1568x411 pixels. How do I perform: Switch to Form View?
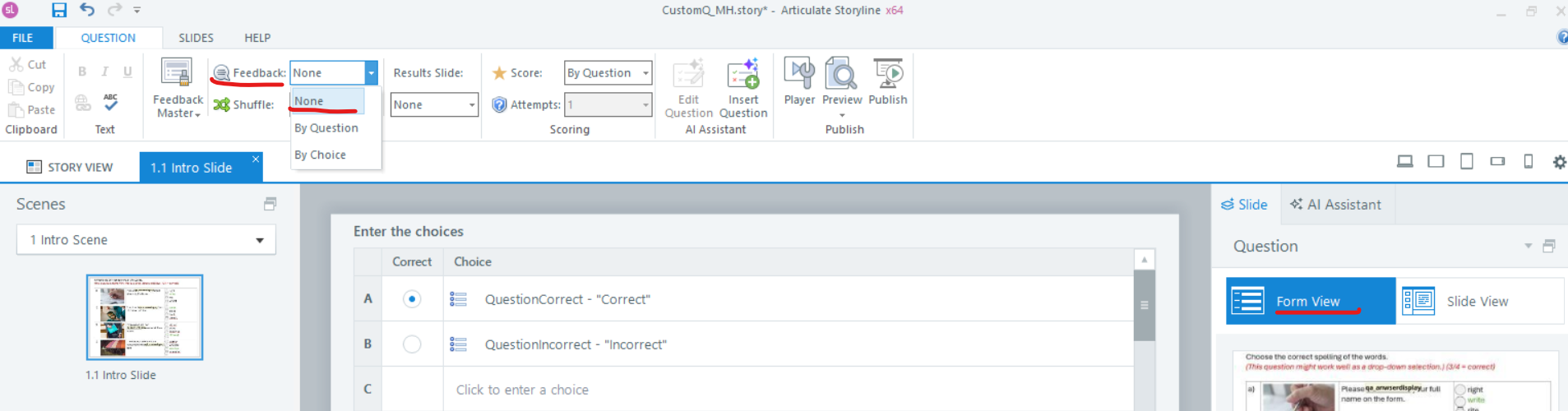1311,301
